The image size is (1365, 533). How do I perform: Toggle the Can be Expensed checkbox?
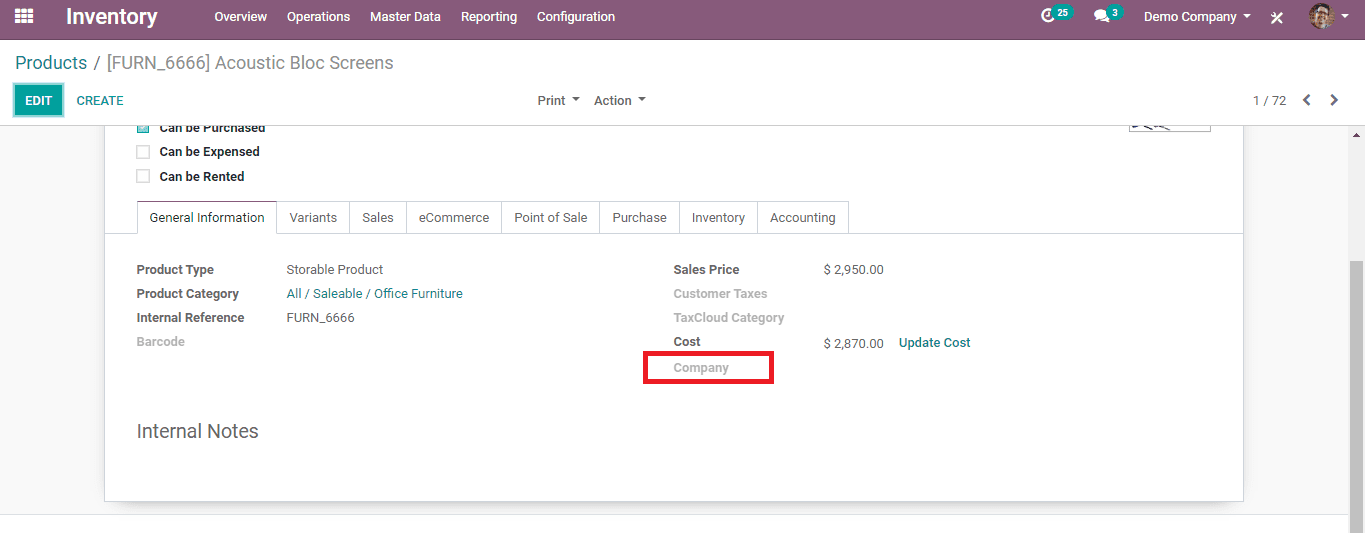[143, 152]
